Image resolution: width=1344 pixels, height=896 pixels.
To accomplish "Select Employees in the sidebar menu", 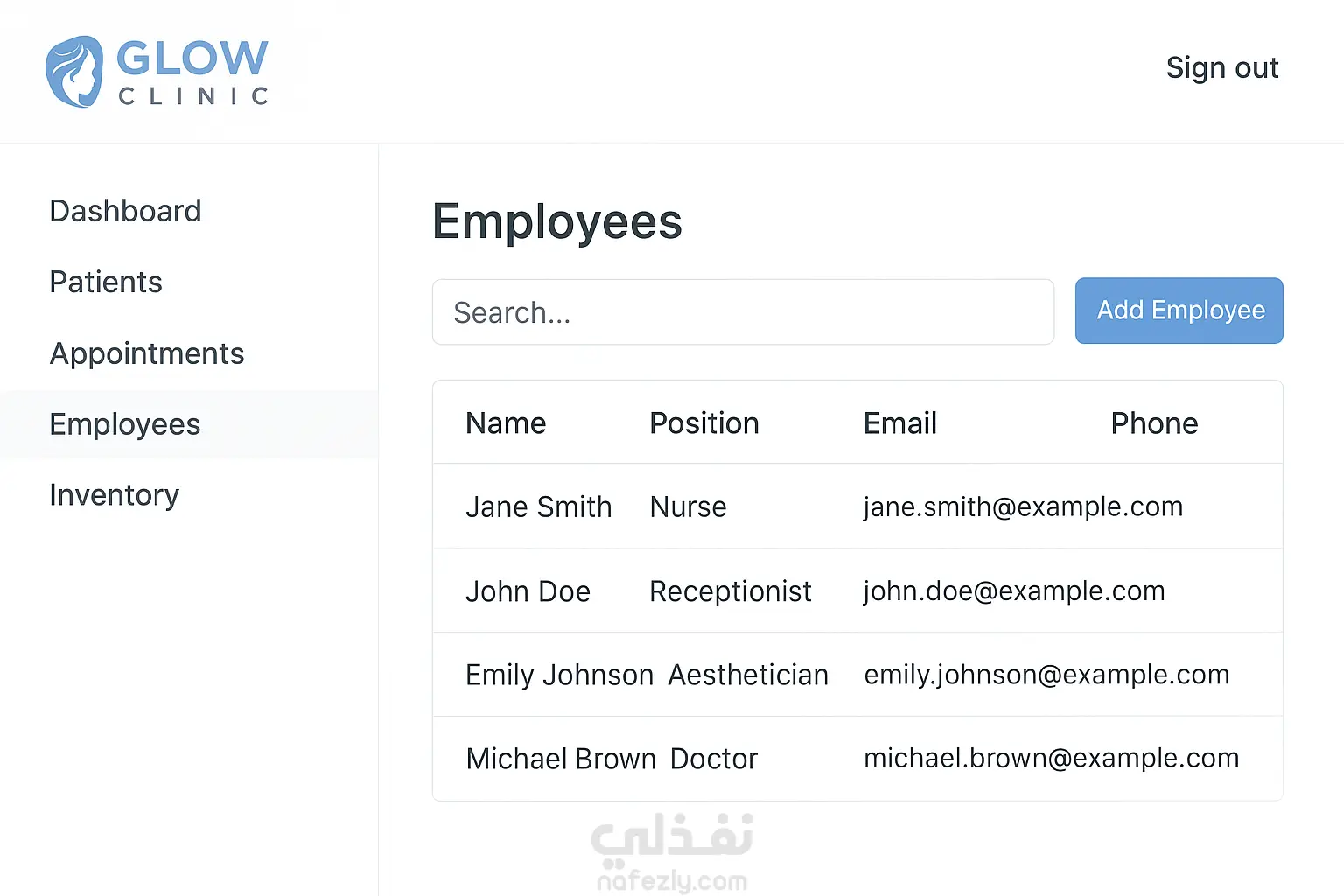I will click(189, 424).
